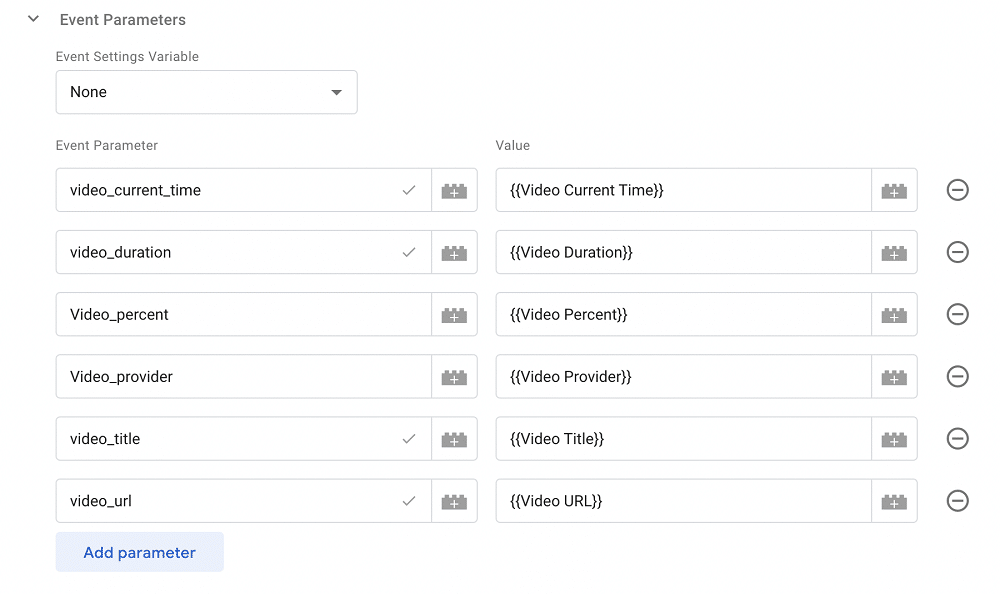Open variable picker for Video Duration value
The image size is (1000, 594).
tap(894, 252)
